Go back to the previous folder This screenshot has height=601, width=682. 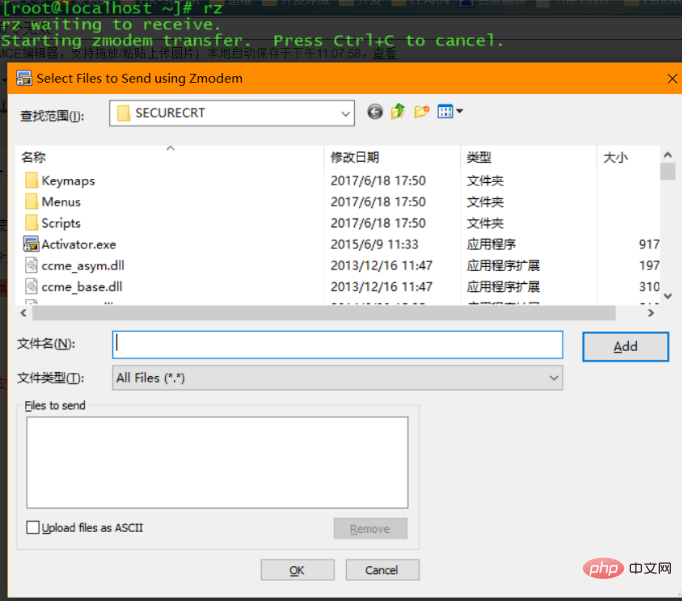375,112
